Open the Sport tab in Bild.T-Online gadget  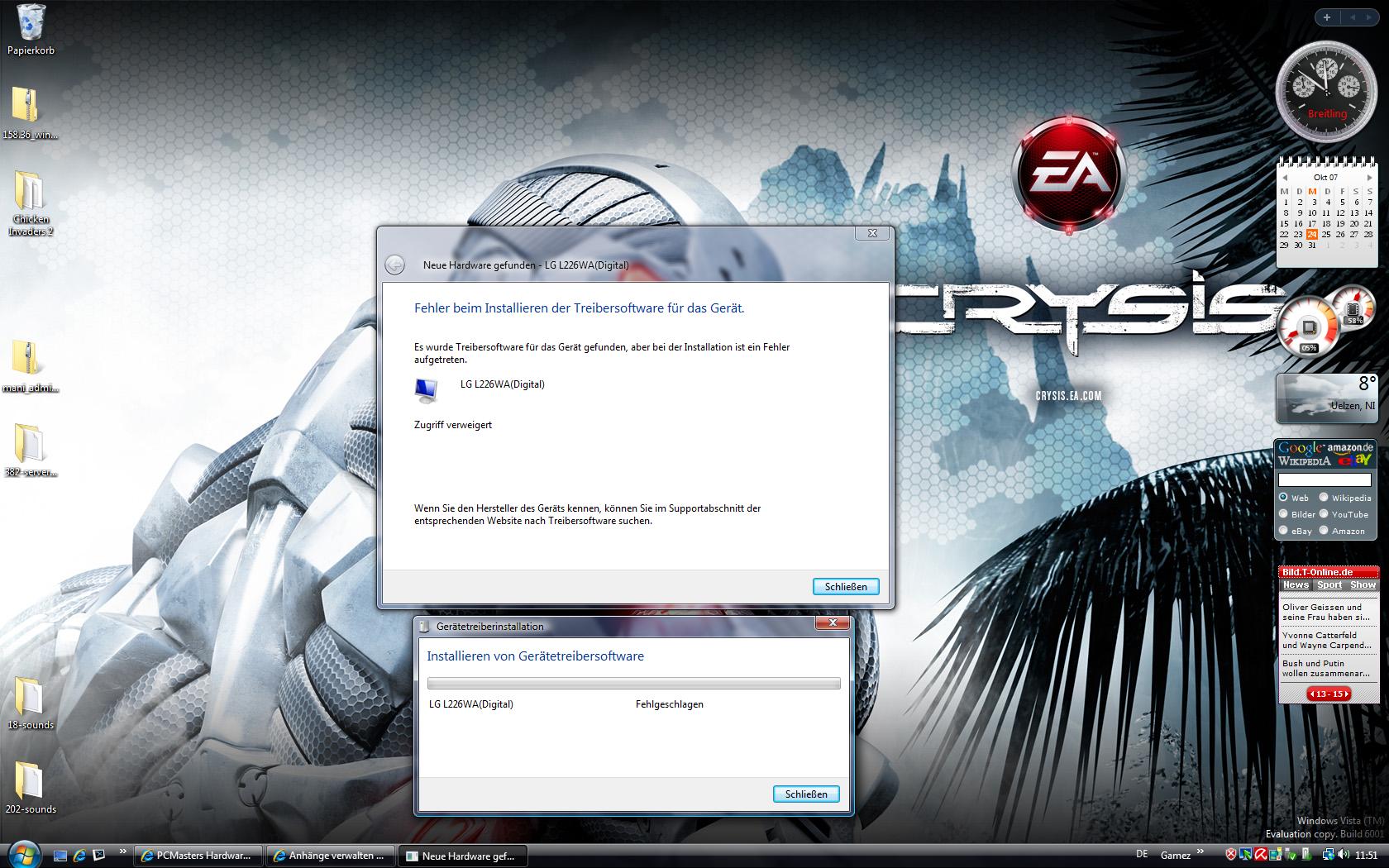click(x=1329, y=584)
